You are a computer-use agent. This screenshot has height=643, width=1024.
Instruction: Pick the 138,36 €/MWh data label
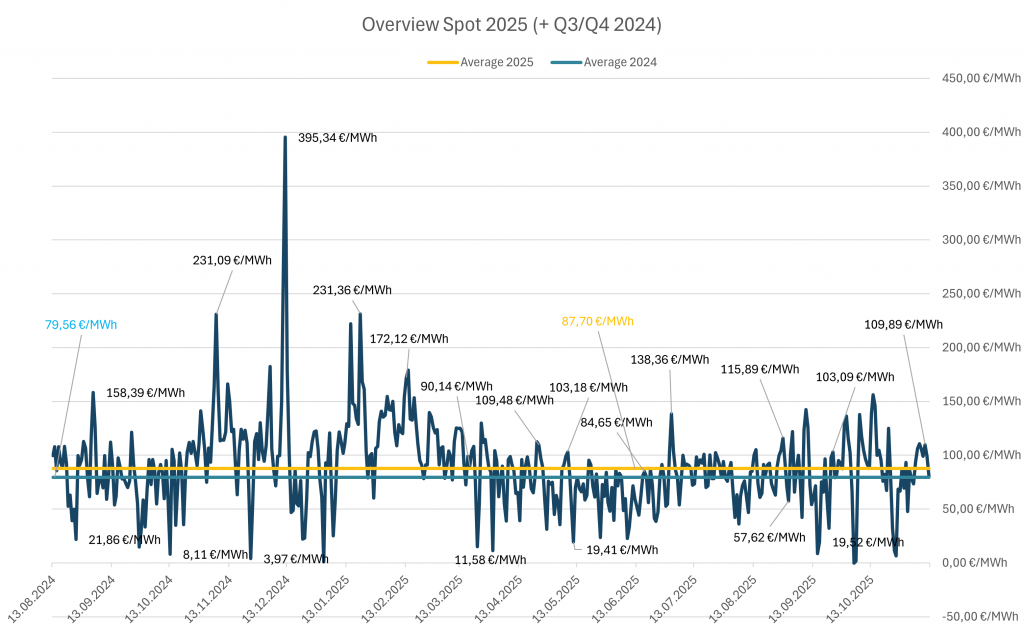(x=669, y=359)
